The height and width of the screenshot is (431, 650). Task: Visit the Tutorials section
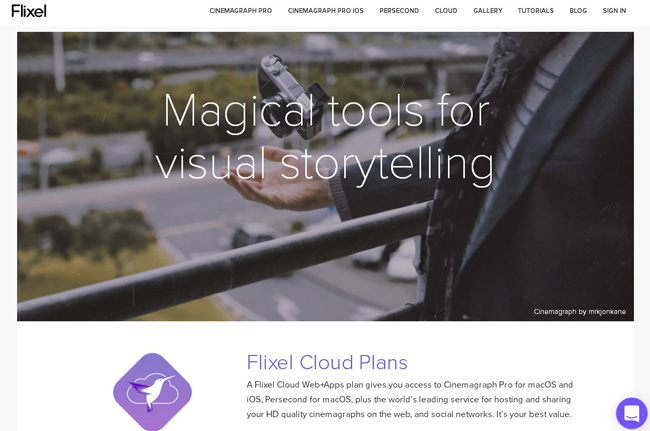535,11
